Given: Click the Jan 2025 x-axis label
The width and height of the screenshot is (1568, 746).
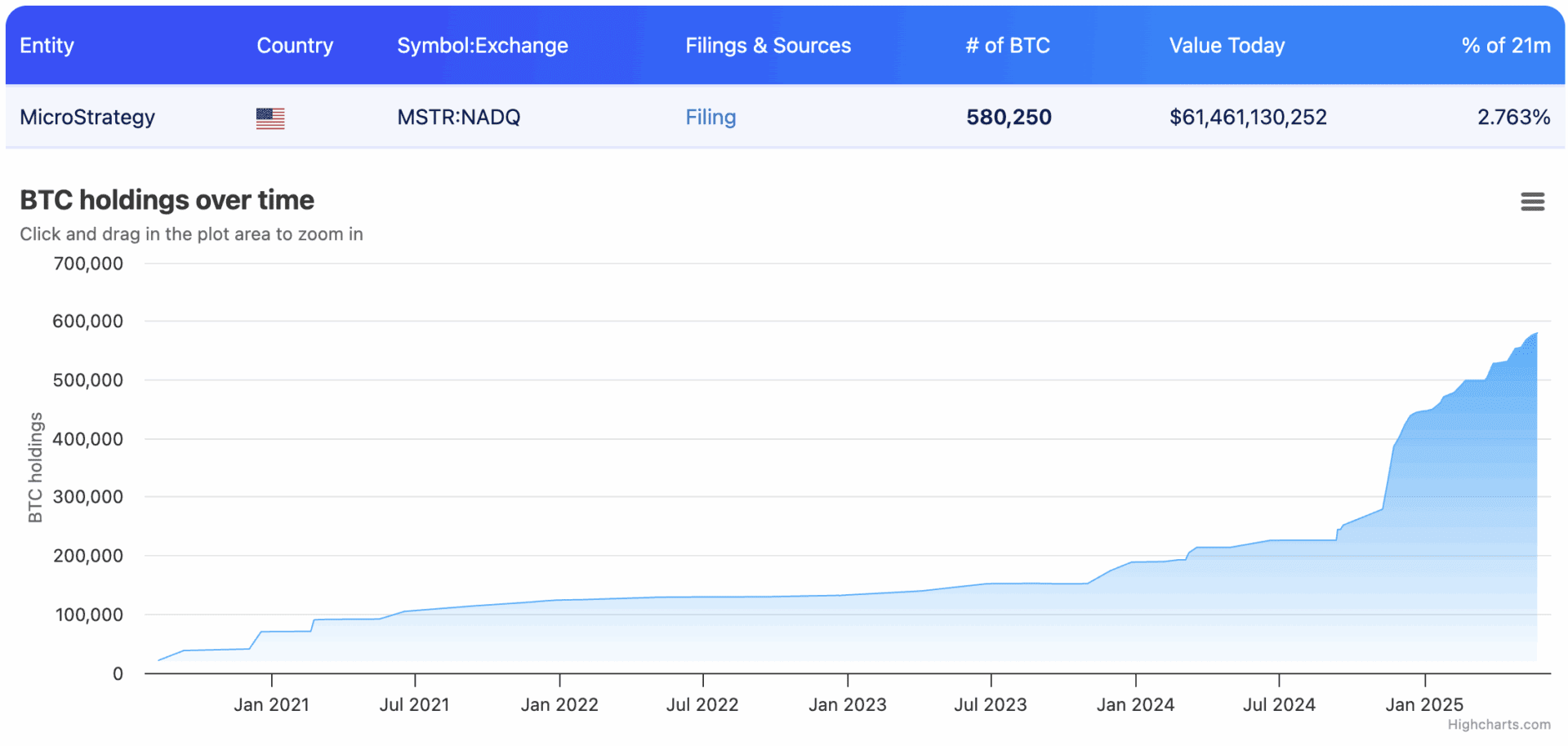Looking at the screenshot, I should pos(1424,704).
